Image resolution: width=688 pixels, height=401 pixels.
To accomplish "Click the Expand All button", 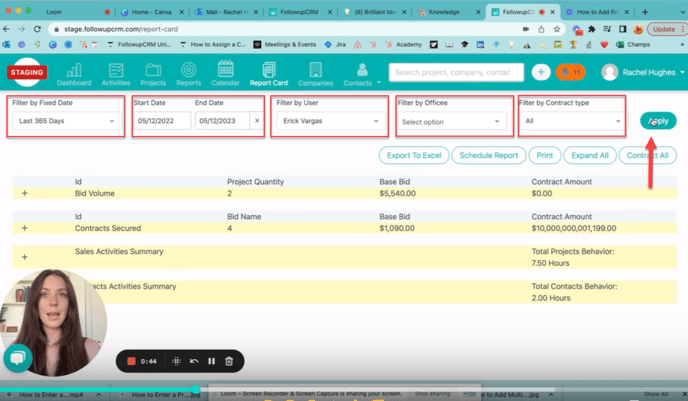I will pyautogui.click(x=590, y=155).
